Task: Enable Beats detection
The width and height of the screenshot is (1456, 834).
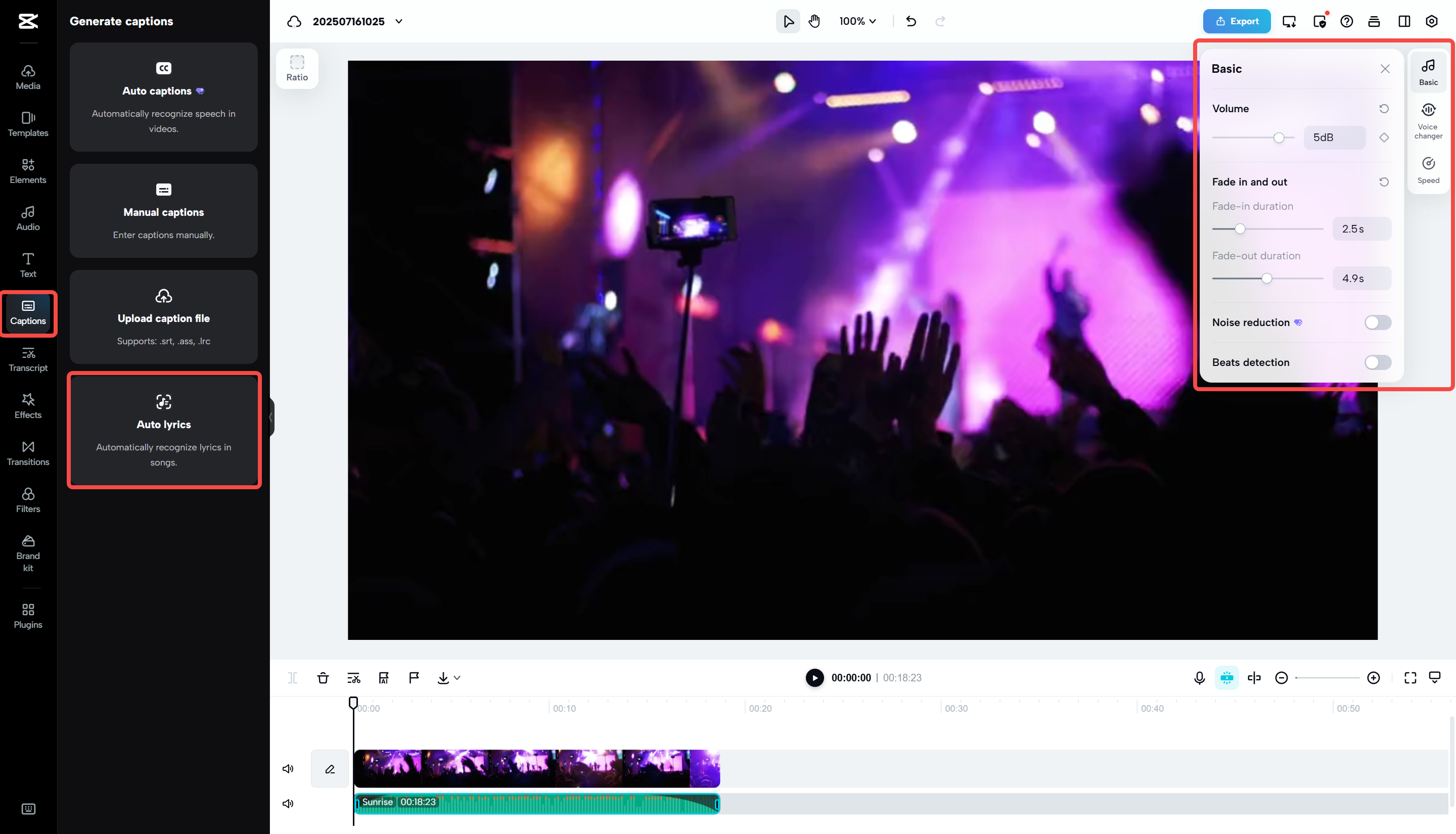Action: [x=1377, y=362]
